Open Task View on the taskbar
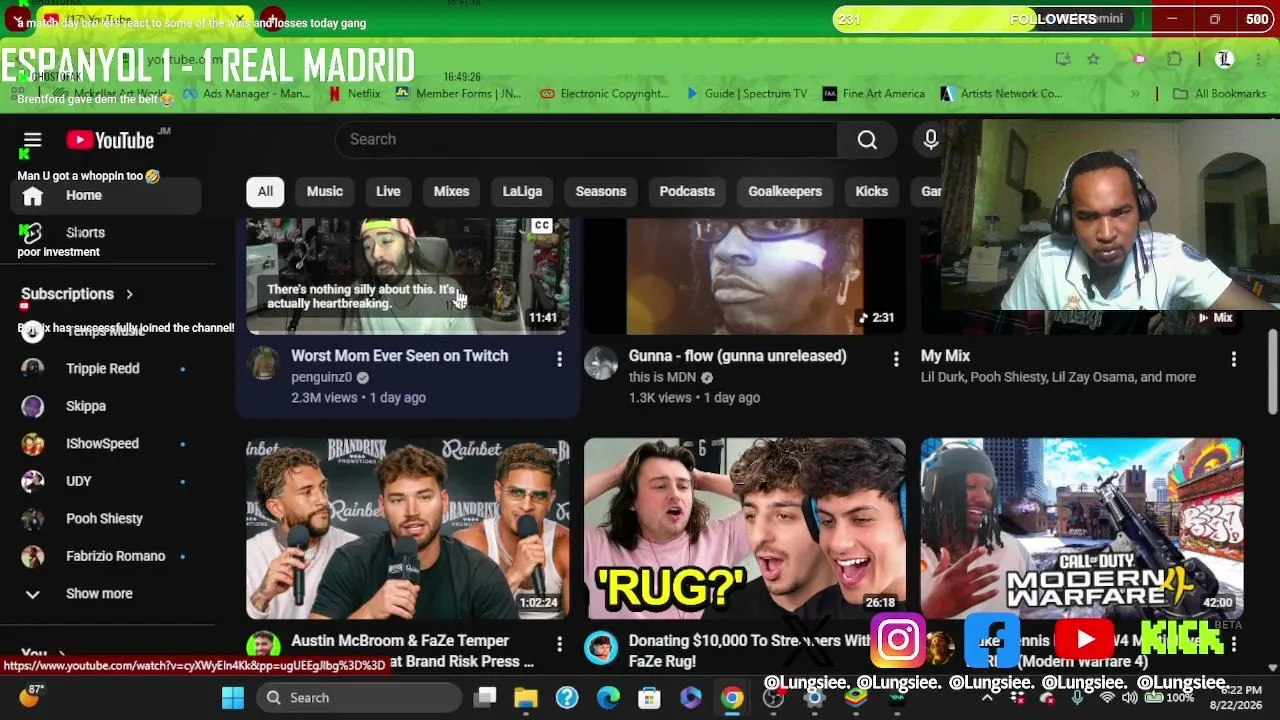The height and width of the screenshot is (720, 1280). coord(485,698)
